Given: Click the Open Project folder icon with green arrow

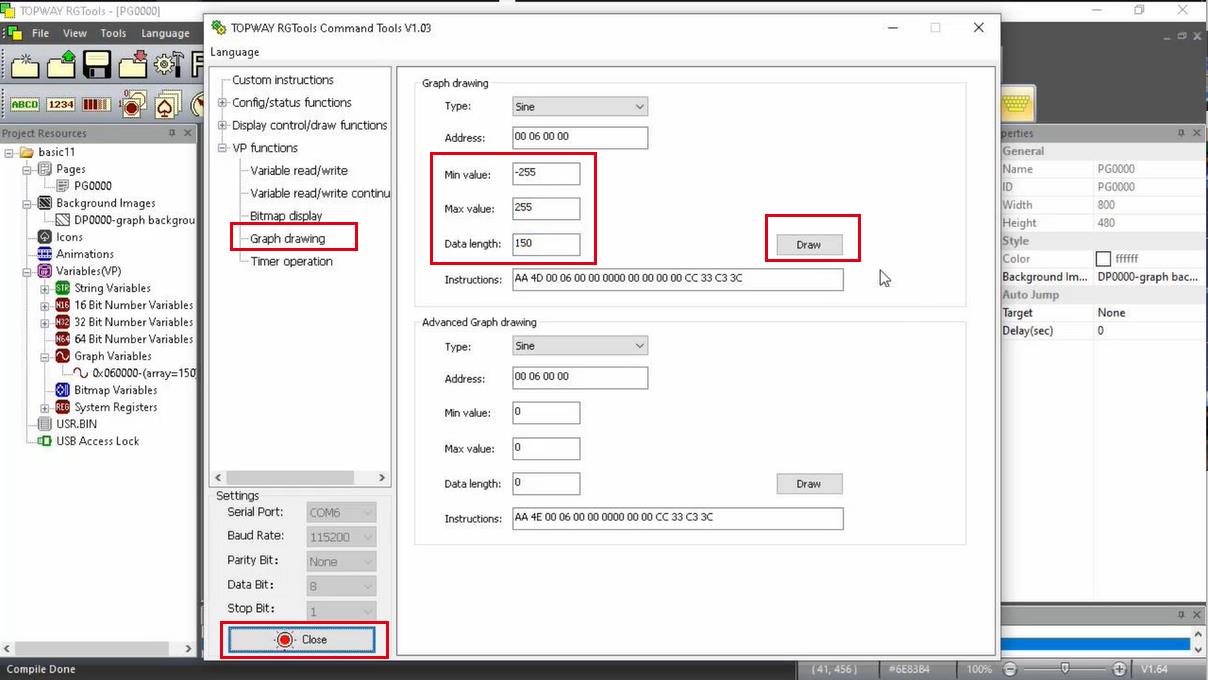Looking at the screenshot, I should [x=60, y=65].
